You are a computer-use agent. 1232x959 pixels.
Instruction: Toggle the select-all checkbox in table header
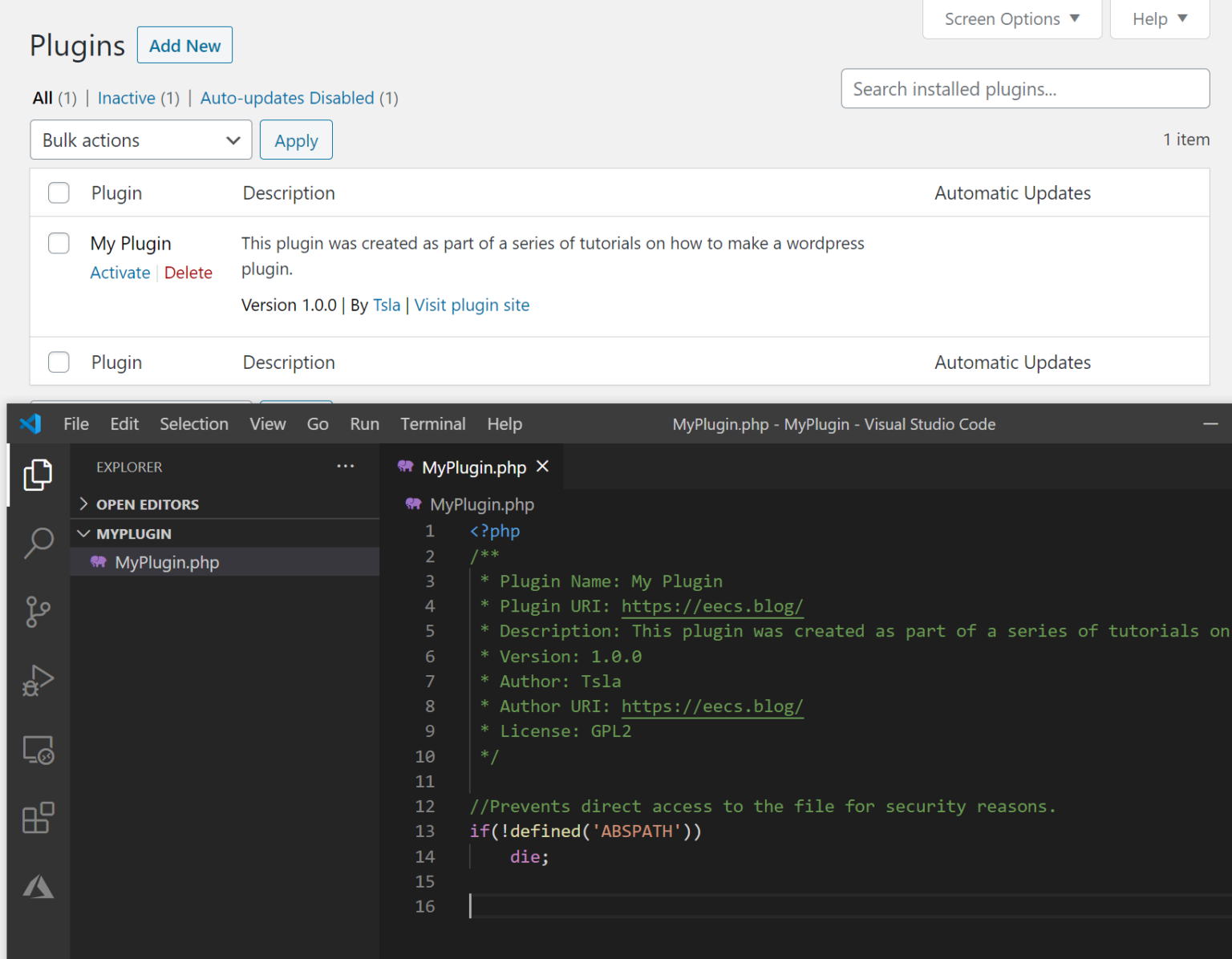59,193
